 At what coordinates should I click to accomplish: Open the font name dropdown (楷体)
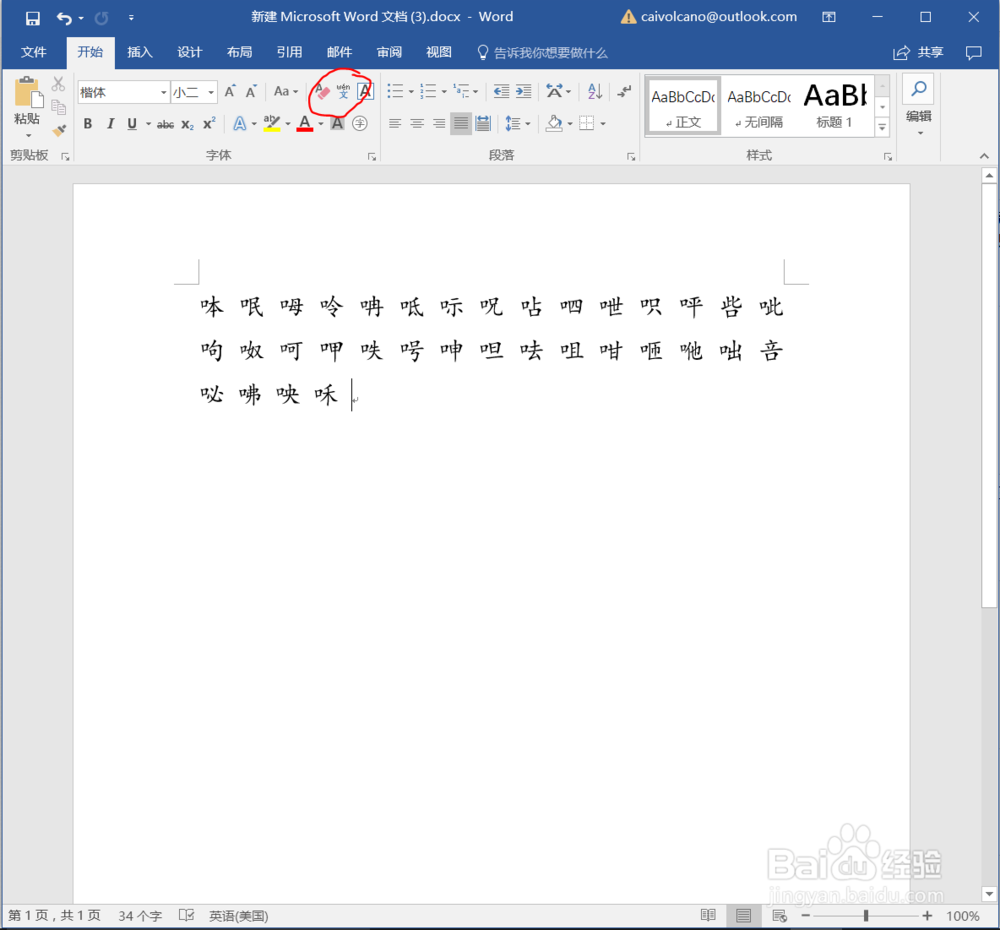tap(163, 92)
